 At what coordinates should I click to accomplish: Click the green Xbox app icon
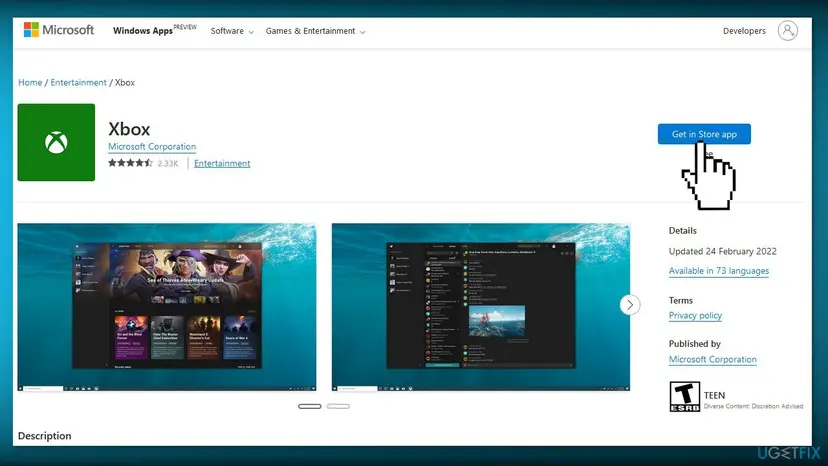click(x=56, y=142)
